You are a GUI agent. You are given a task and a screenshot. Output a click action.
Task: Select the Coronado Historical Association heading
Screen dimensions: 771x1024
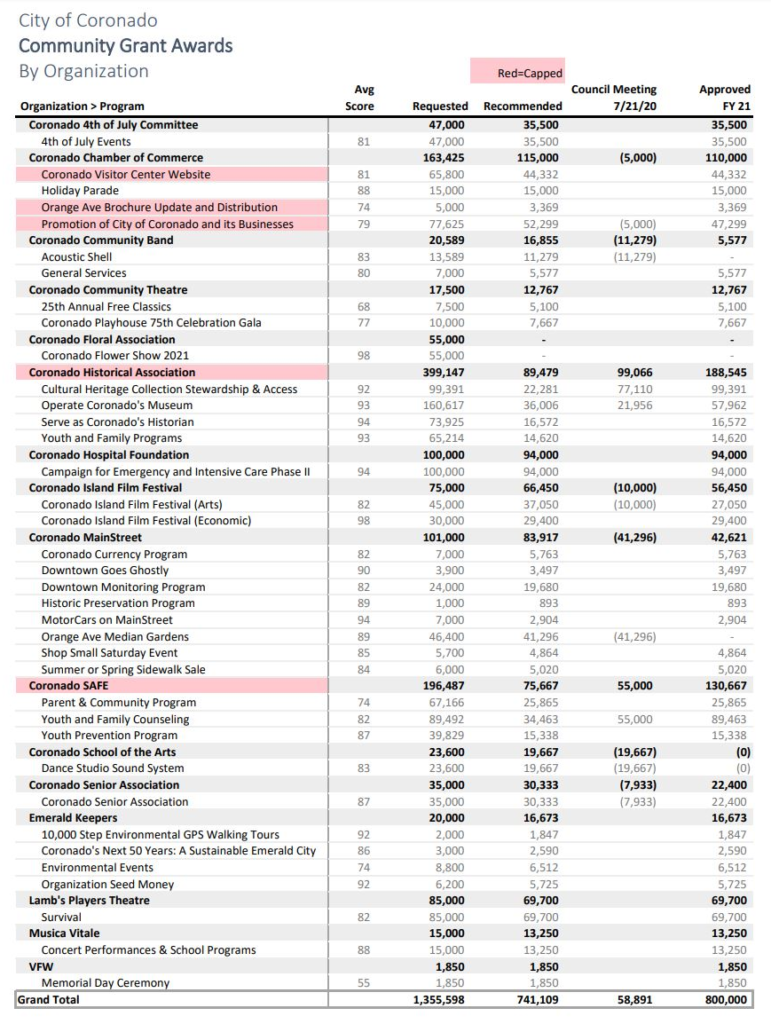(x=112, y=372)
